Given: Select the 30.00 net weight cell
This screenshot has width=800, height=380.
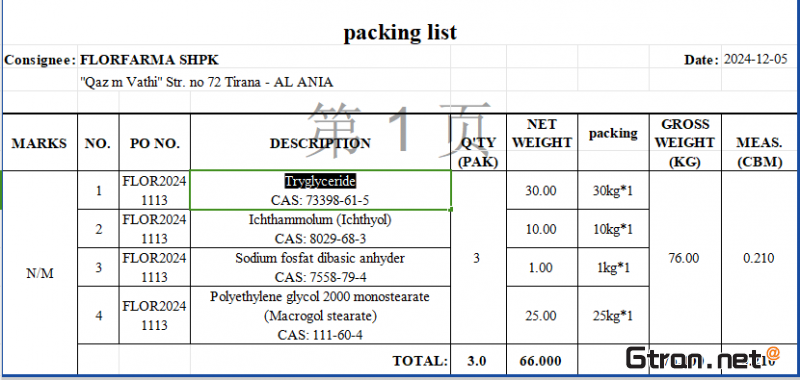Looking at the screenshot, I should pos(542,190).
